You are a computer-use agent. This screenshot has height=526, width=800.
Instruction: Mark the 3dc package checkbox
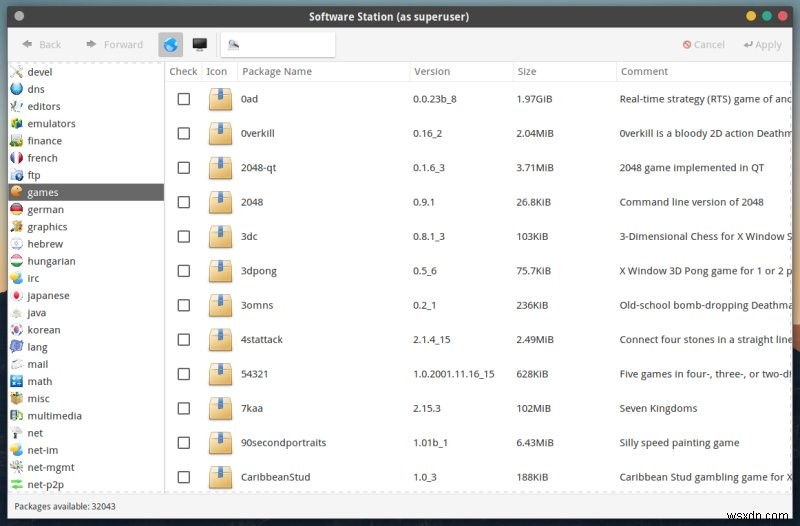184,236
